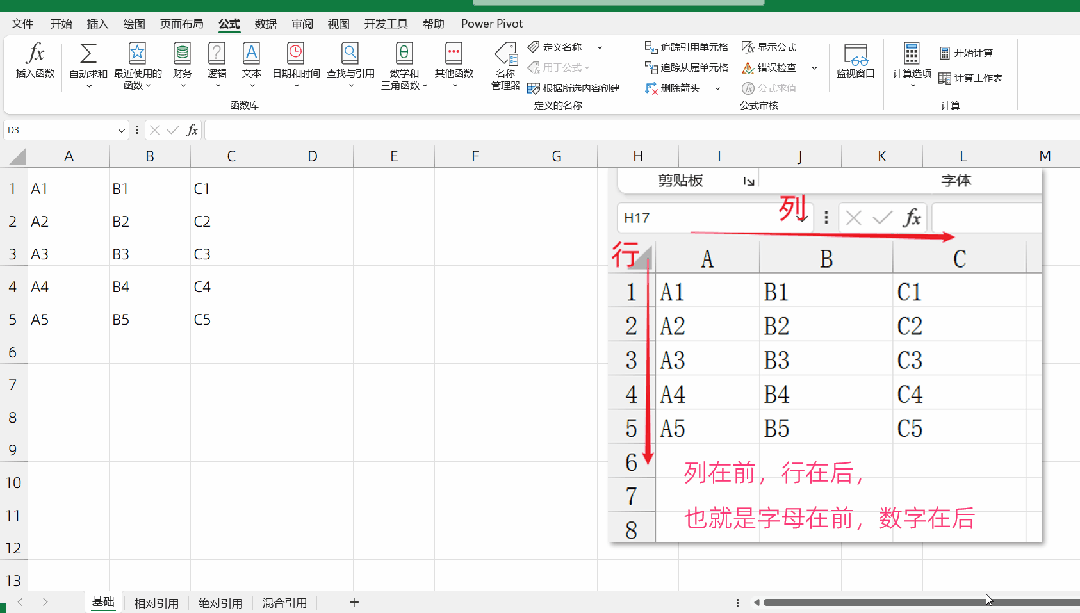Click Create from Selection (根据所选内容创建)
The width and height of the screenshot is (1080, 613).
(573, 88)
